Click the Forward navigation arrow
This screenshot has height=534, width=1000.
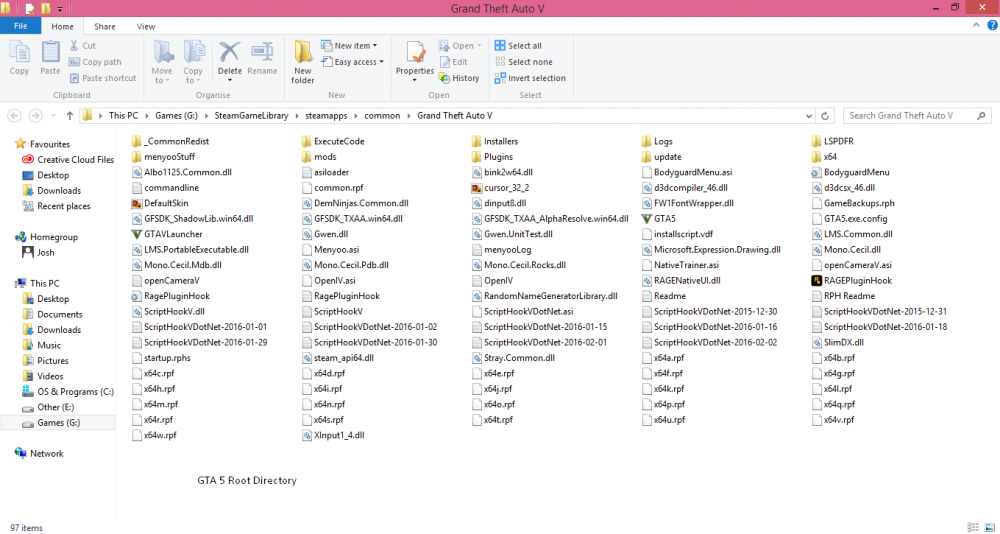tap(35, 115)
